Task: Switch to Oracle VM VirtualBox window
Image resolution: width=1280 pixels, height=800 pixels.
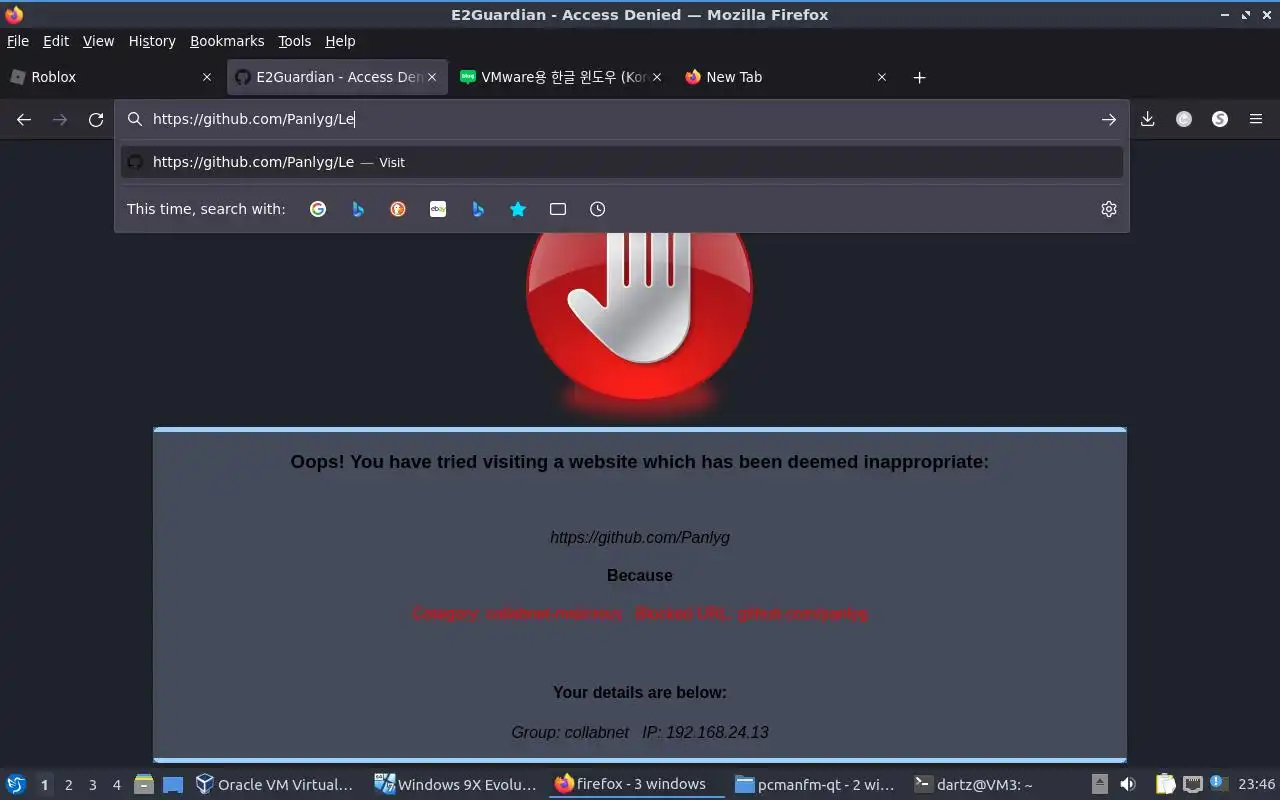Action: 275,785
